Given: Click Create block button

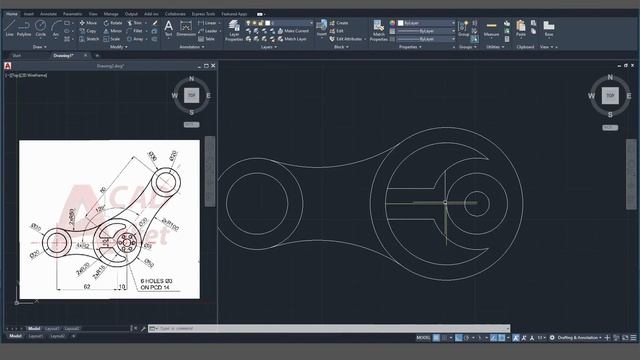Looking at the screenshot, I should click(x=339, y=23).
